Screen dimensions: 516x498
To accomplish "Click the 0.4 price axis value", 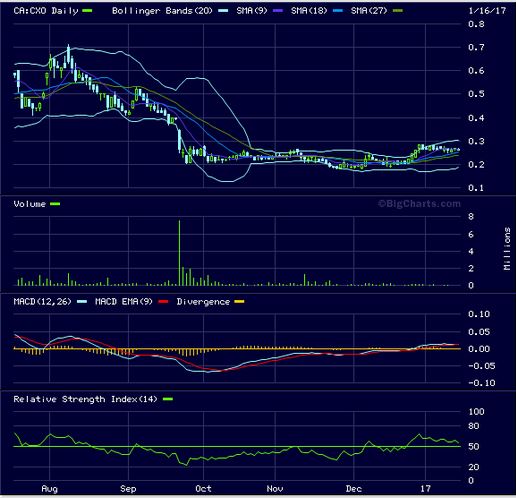I will pos(476,118).
